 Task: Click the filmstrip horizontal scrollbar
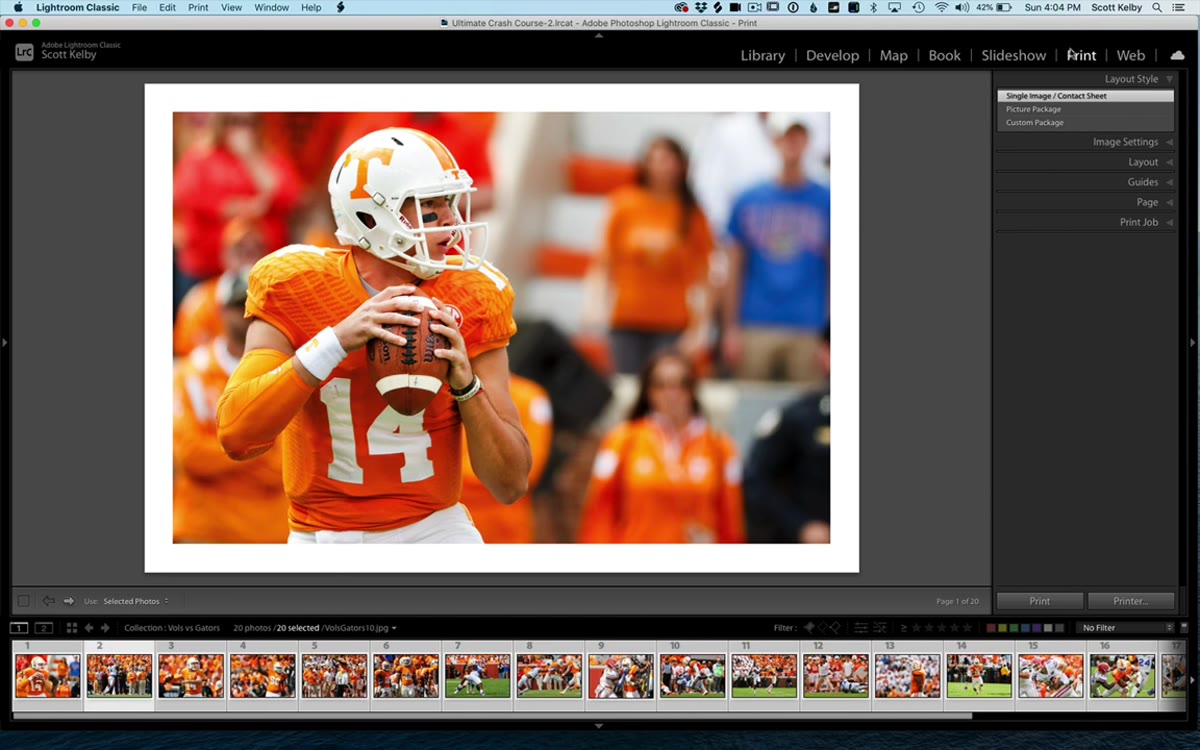coord(492,716)
